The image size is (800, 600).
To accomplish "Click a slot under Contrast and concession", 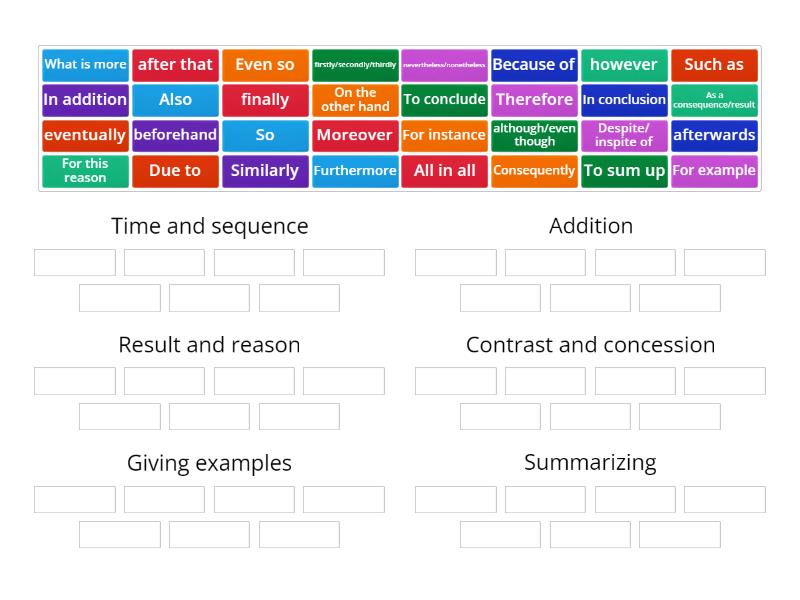I will pos(455,381).
